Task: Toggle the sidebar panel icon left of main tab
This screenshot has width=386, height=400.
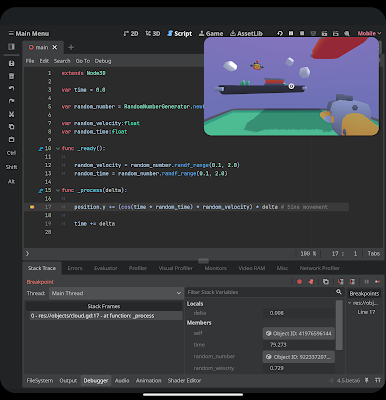Action: click(x=11, y=47)
